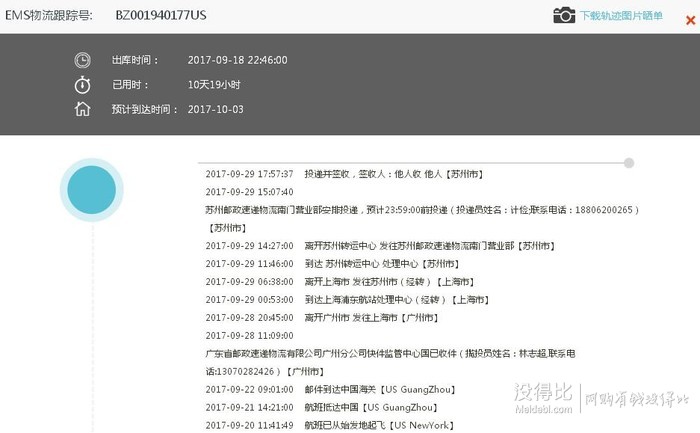Click the 已用时 label
Viewport: 700px width, 433px height.
tap(130, 85)
